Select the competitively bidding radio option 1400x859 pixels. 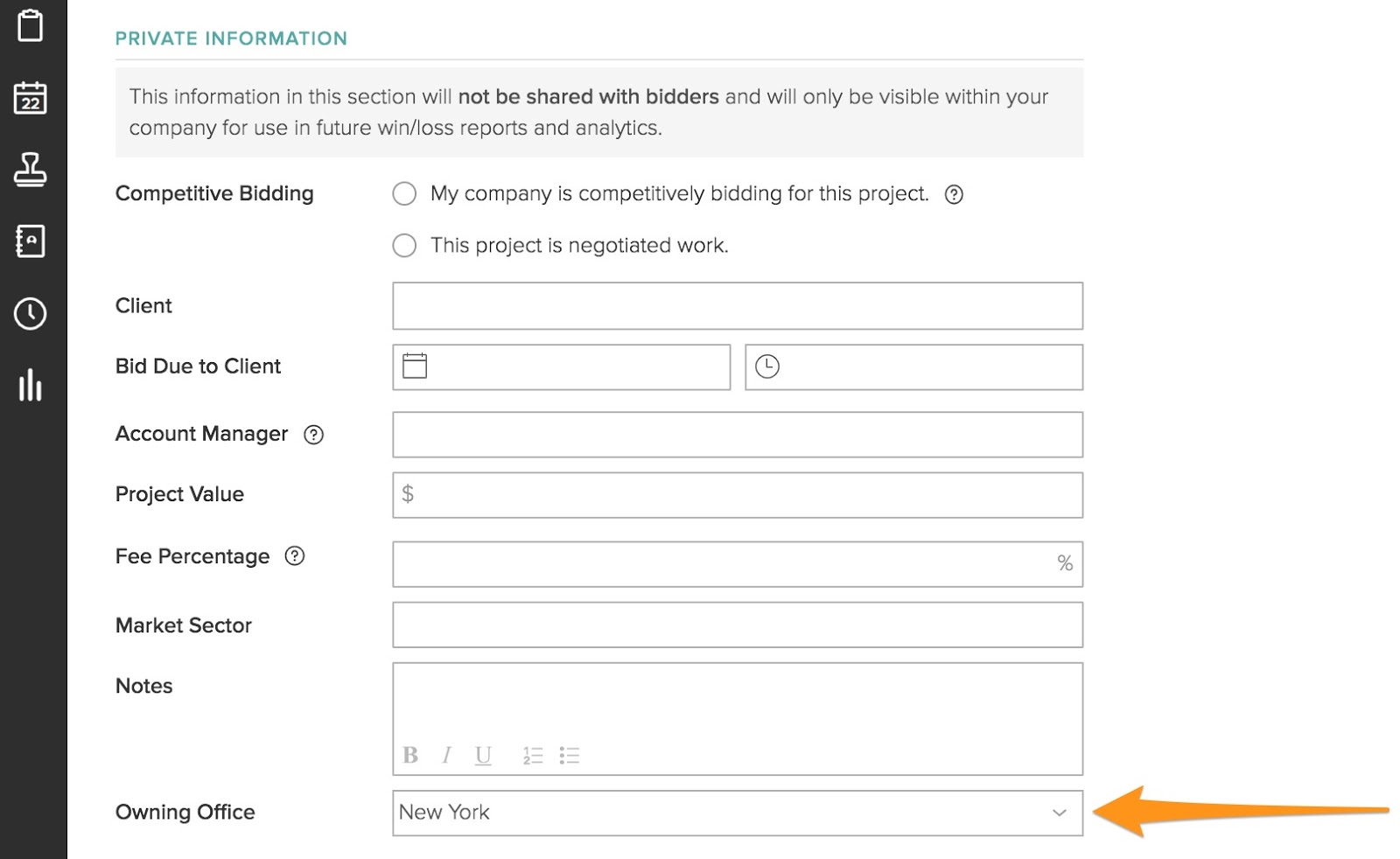pos(404,194)
